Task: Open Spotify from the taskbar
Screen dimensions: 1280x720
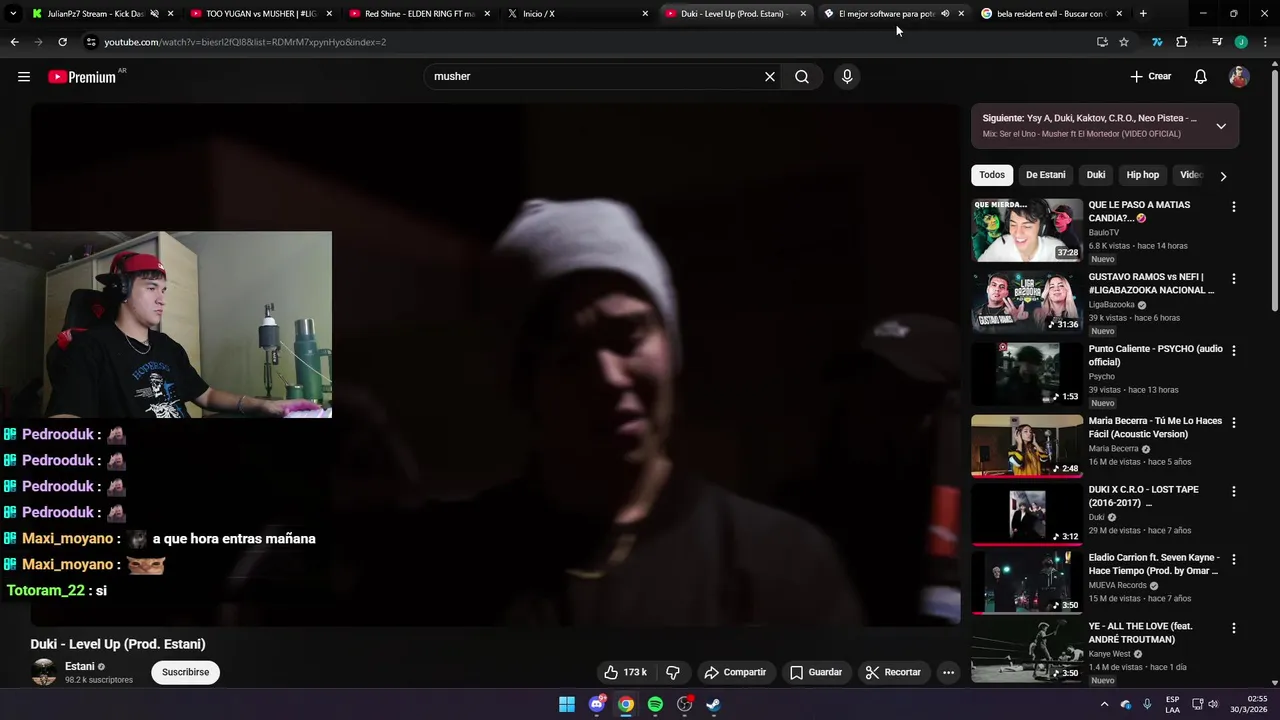Action: click(655, 704)
